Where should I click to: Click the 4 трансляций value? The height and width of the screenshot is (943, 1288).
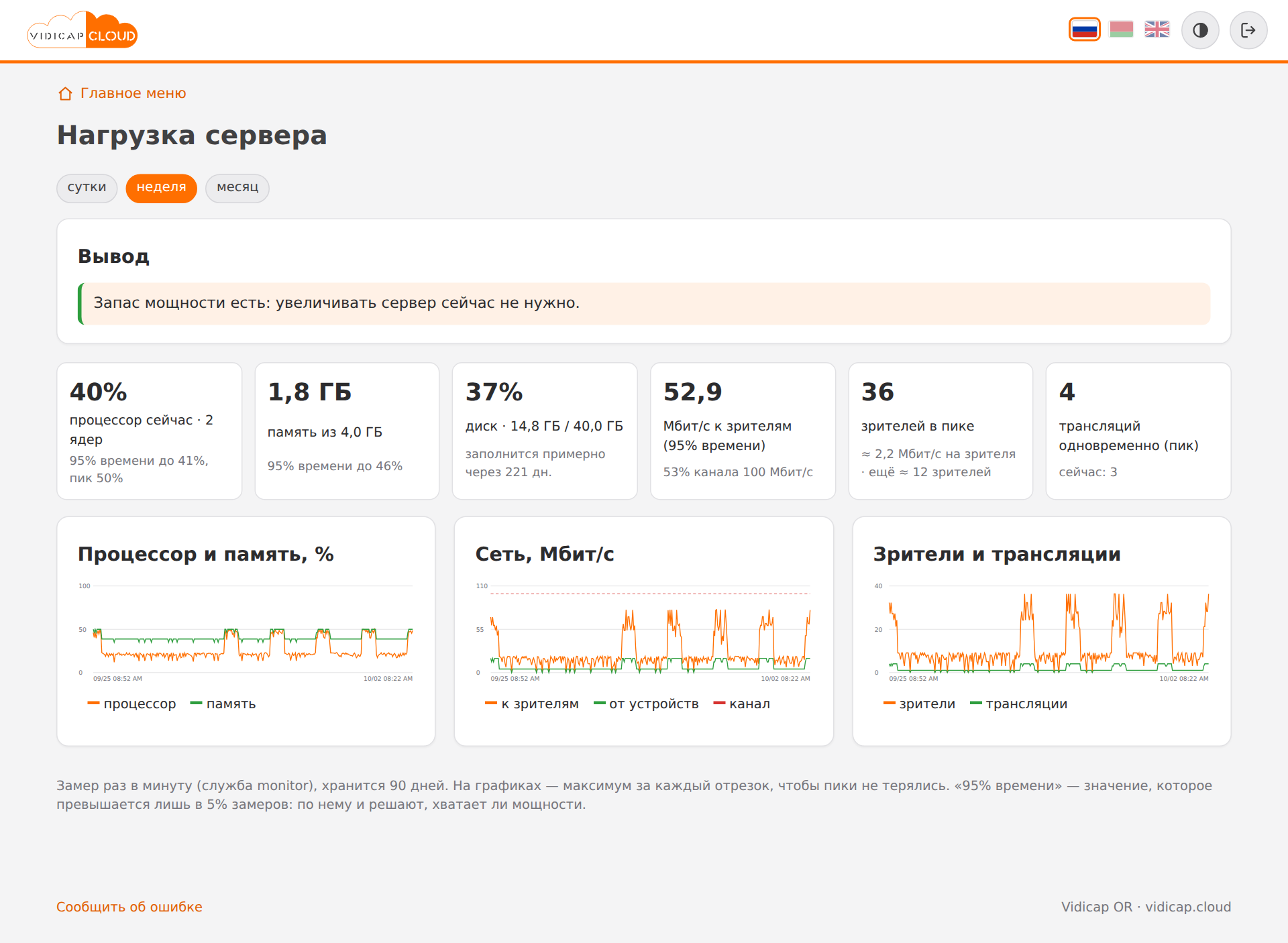(1067, 392)
